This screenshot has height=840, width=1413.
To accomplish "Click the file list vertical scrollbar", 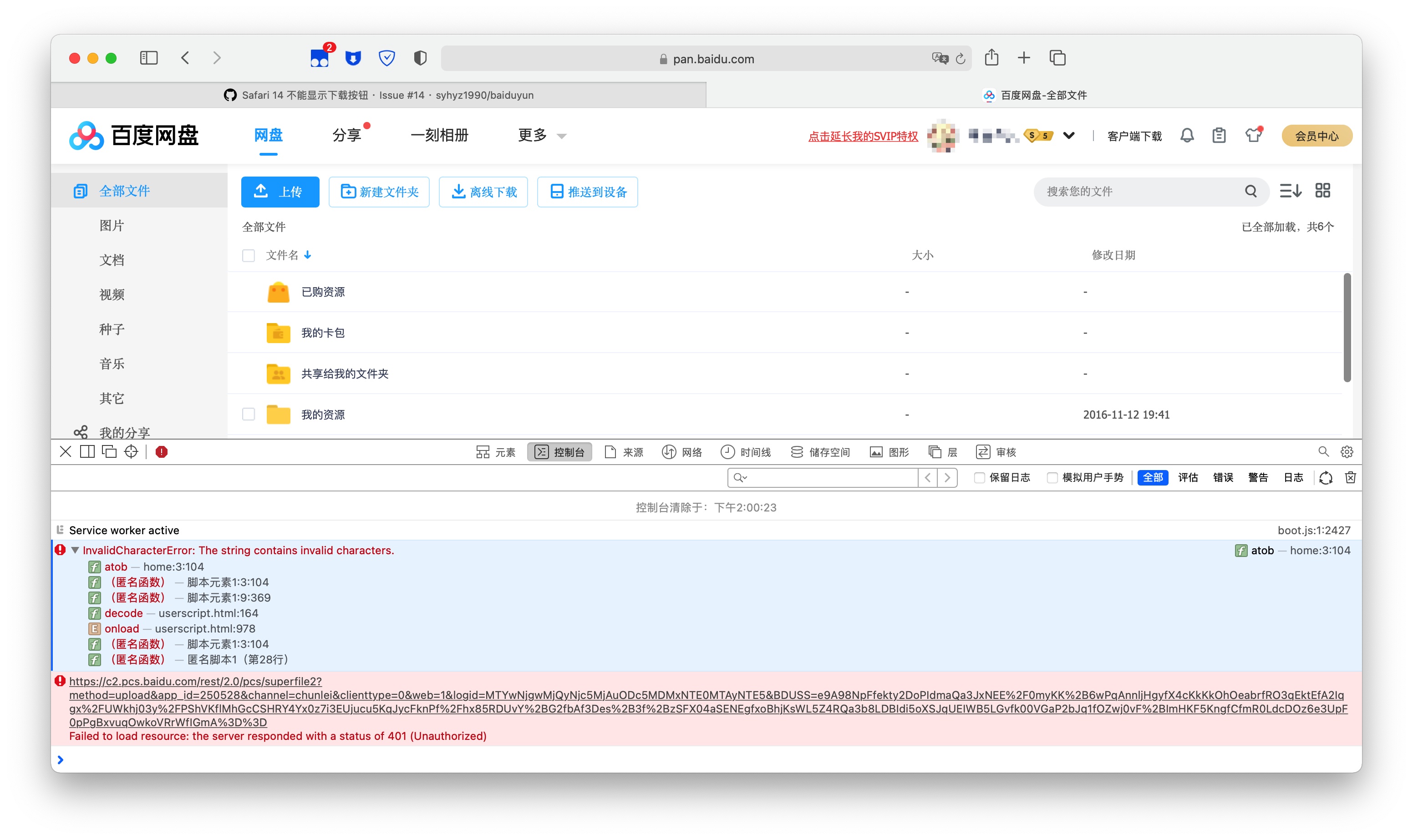I will click(1347, 327).
